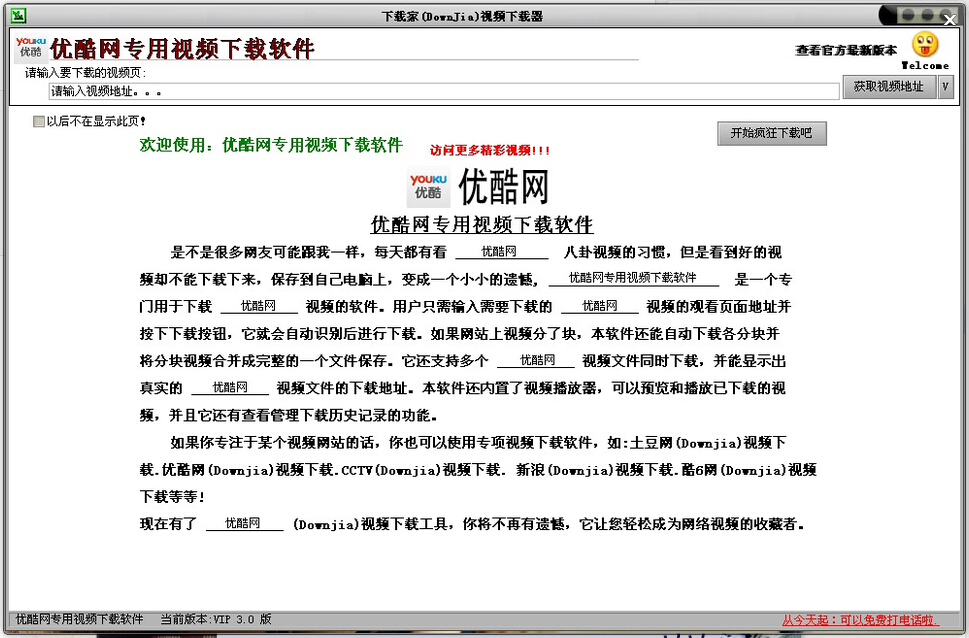Click the 开始疯狂下载吧 button
The image size is (969, 638).
(x=771, y=133)
